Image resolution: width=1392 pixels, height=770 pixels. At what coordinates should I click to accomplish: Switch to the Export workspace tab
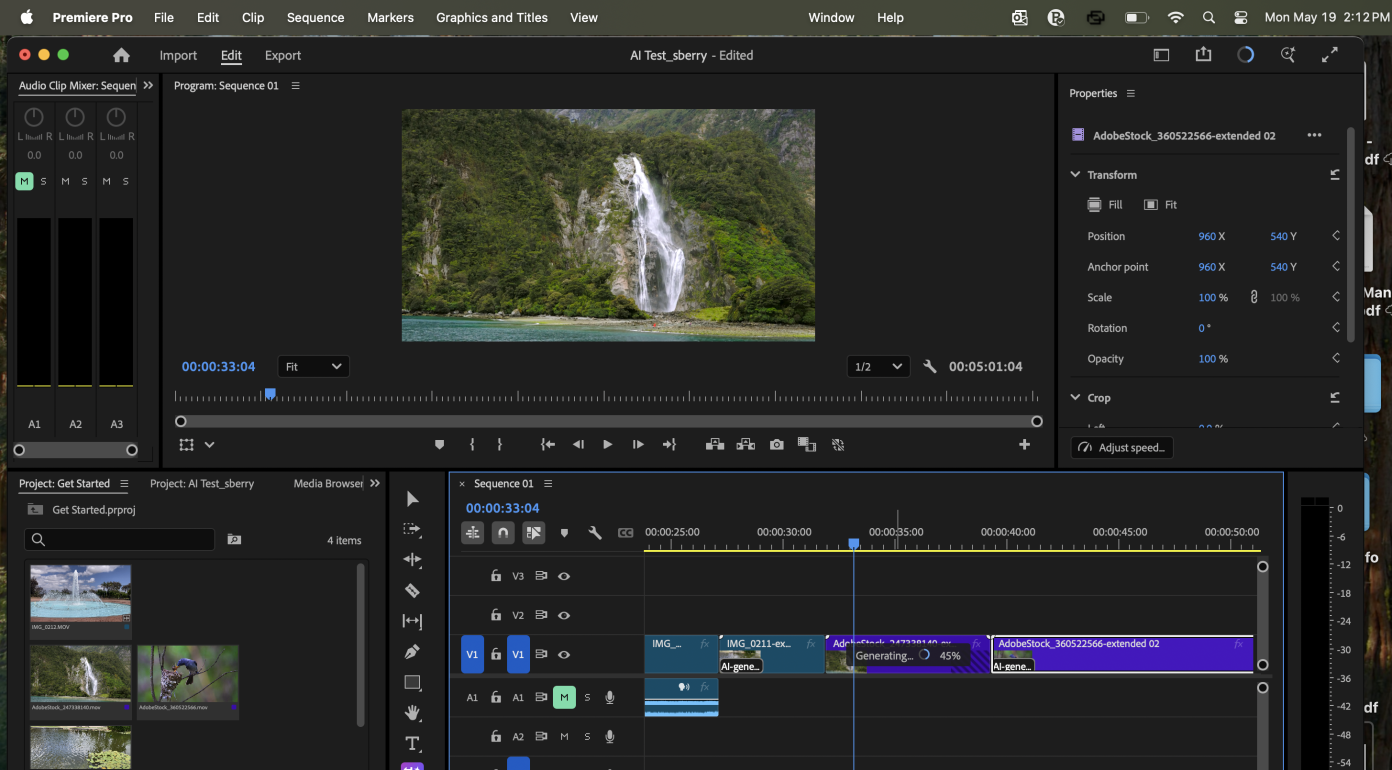283,56
